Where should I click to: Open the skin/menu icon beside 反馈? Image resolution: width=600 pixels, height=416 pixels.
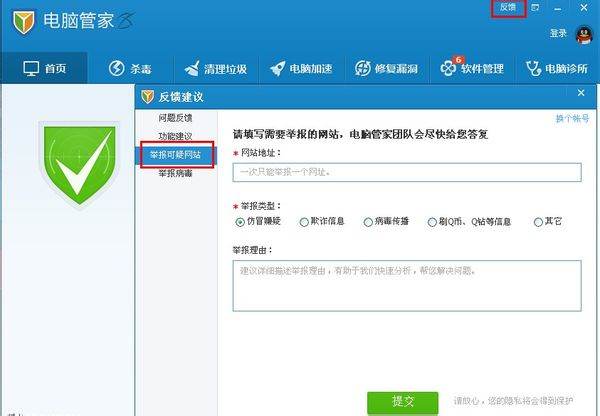coord(535,7)
